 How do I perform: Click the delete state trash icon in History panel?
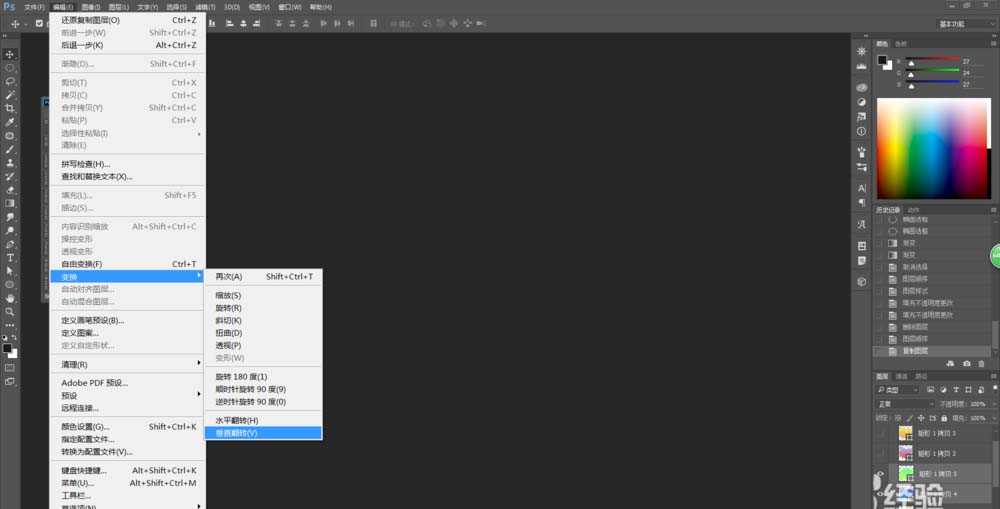[982, 363]
